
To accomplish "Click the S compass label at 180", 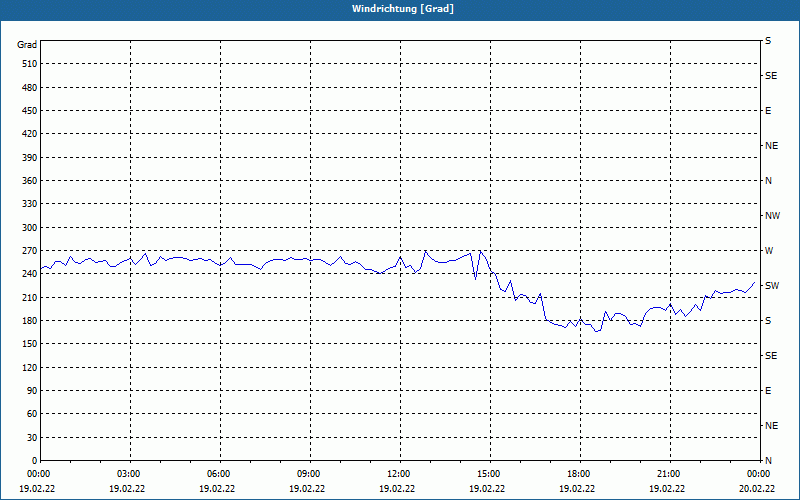I will pos(768,321).
